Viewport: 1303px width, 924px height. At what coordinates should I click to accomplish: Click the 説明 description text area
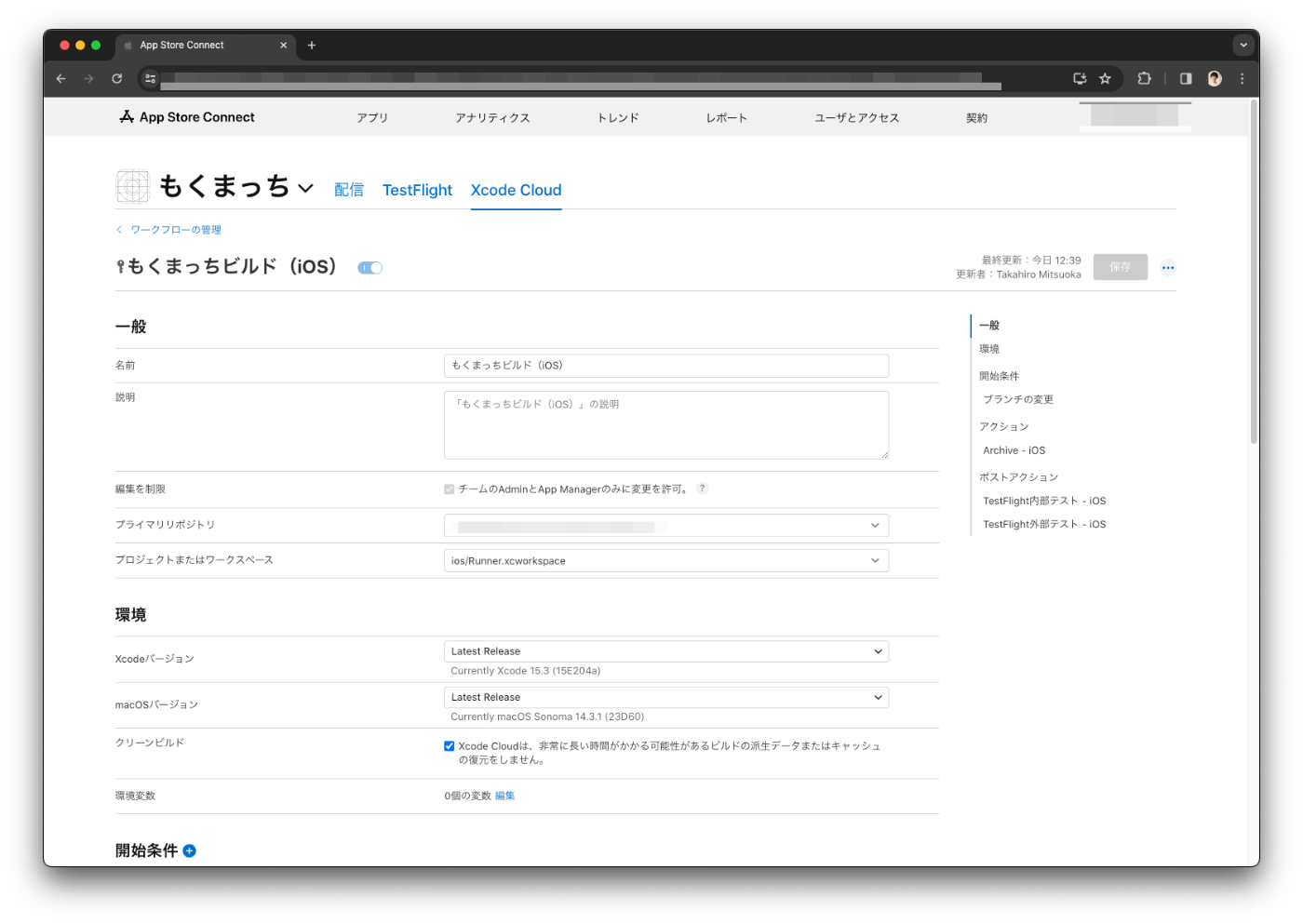pyautogui.click(x=666, y=425)
